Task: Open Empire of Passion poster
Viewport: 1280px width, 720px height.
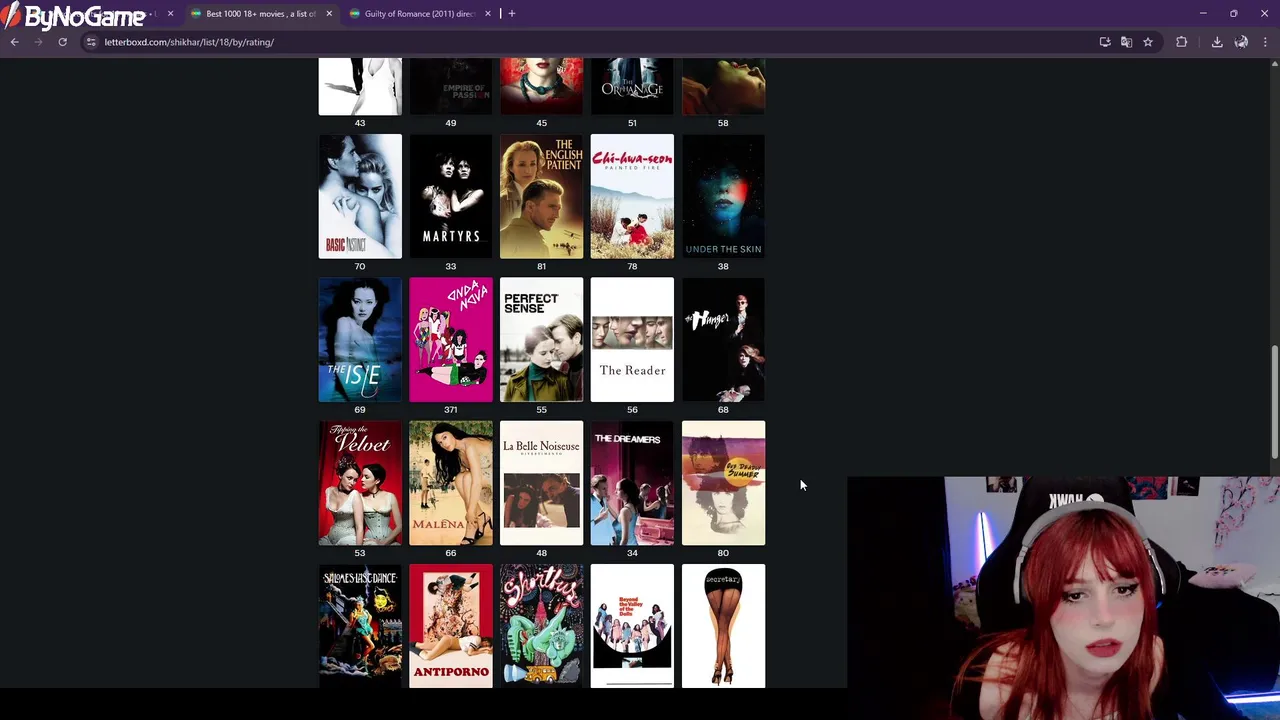Action: click(x=451, y=86)
